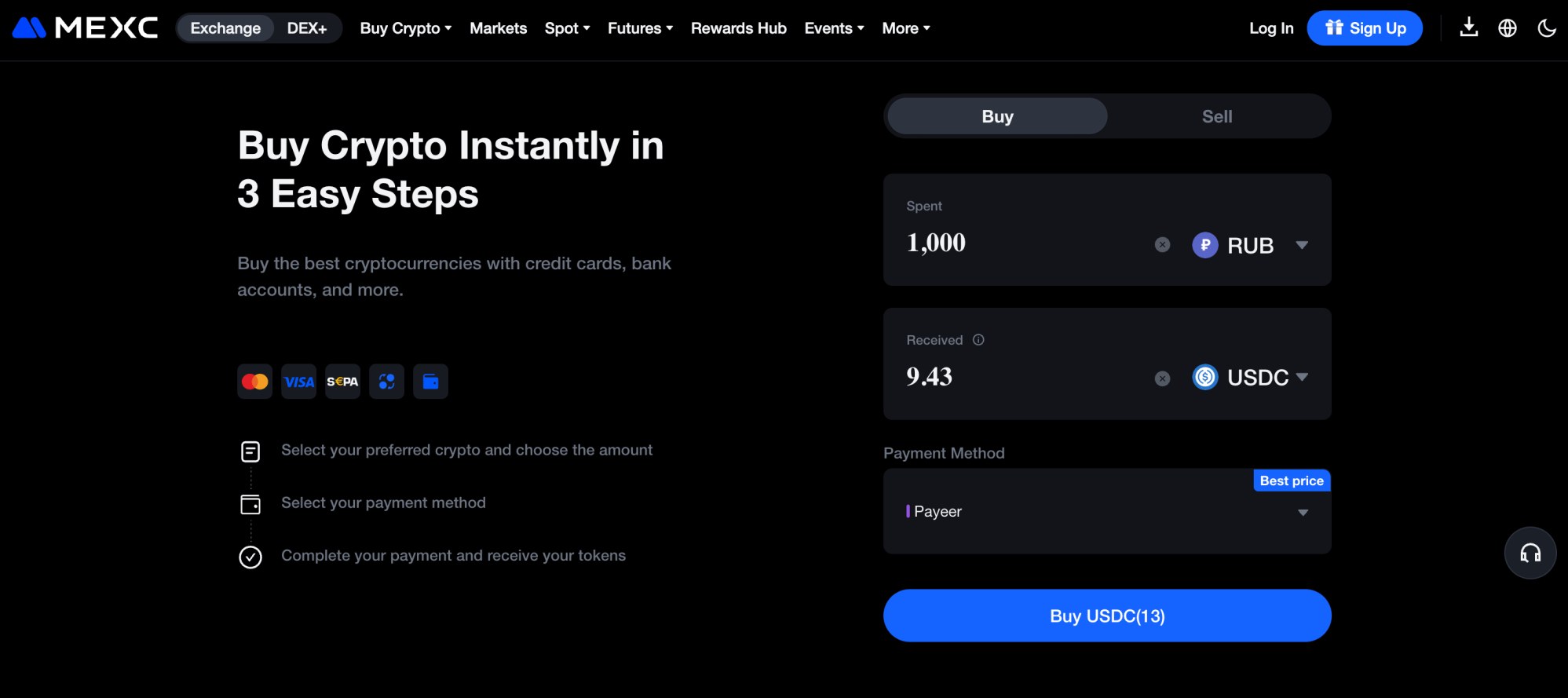Open the customer support headset icon
The width and height of the screenshot is (1568, 698).
tap(1530, 554)
